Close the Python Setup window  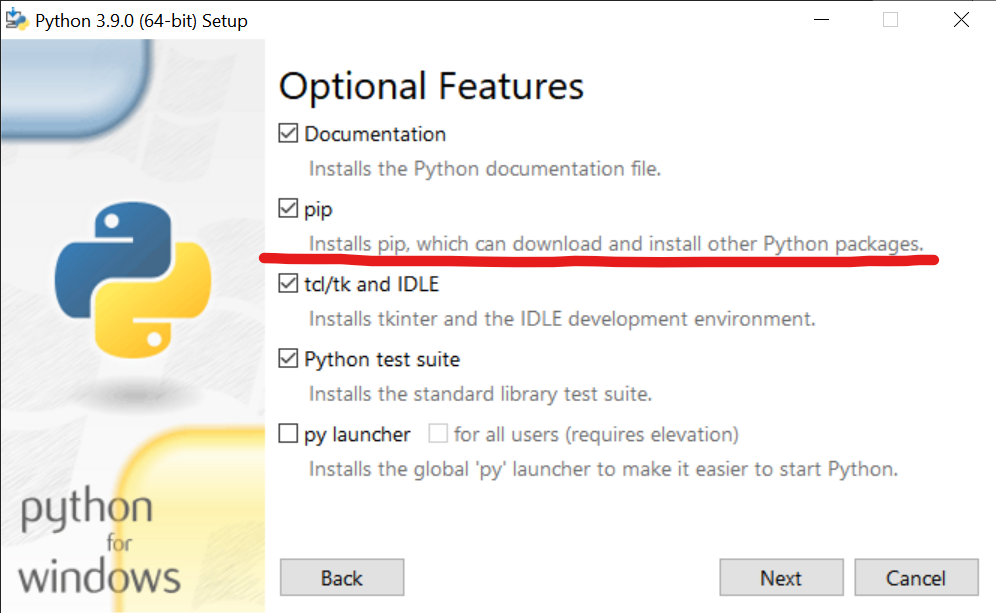(x=961, y=20)
